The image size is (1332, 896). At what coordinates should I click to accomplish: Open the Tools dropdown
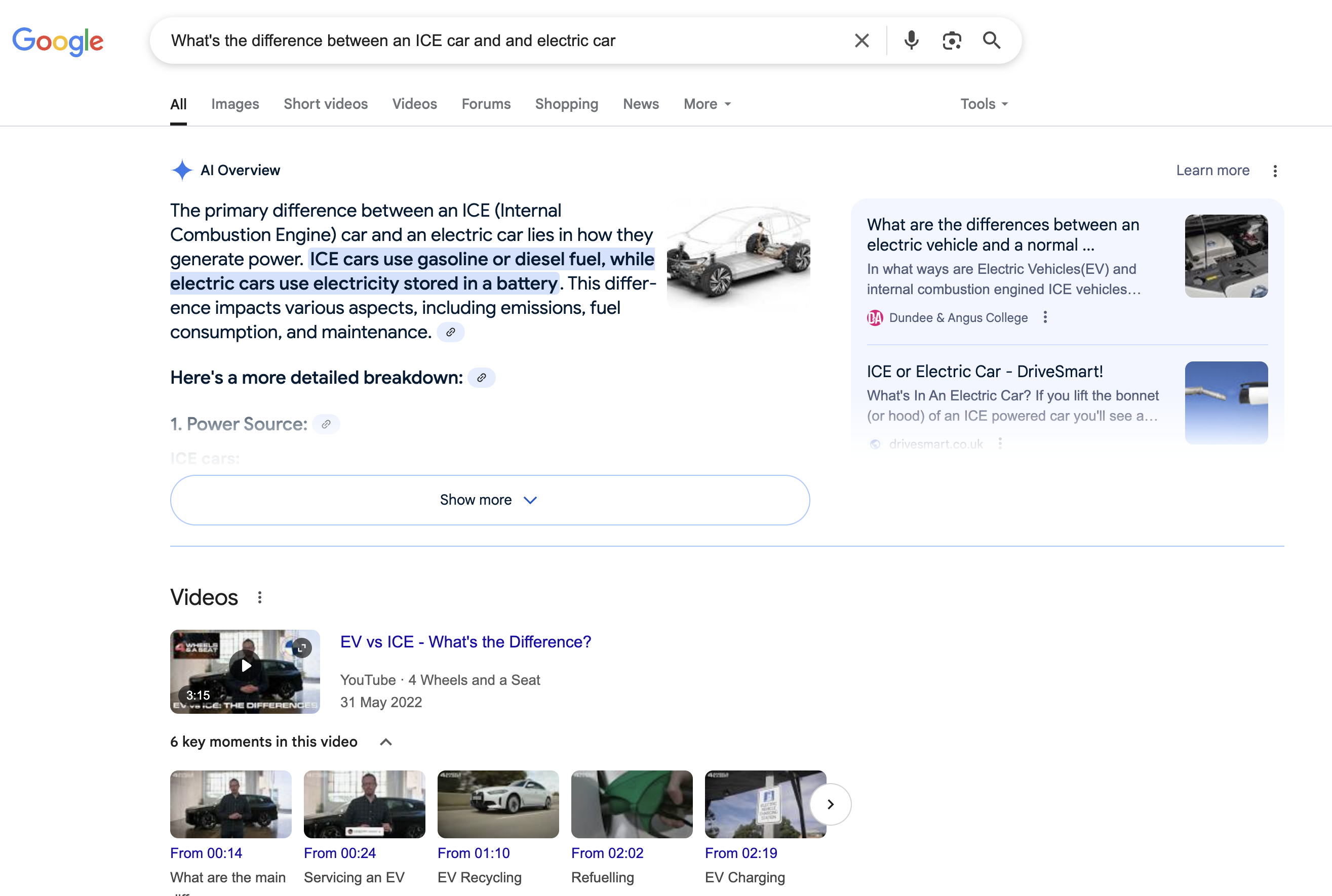(984, 104)
